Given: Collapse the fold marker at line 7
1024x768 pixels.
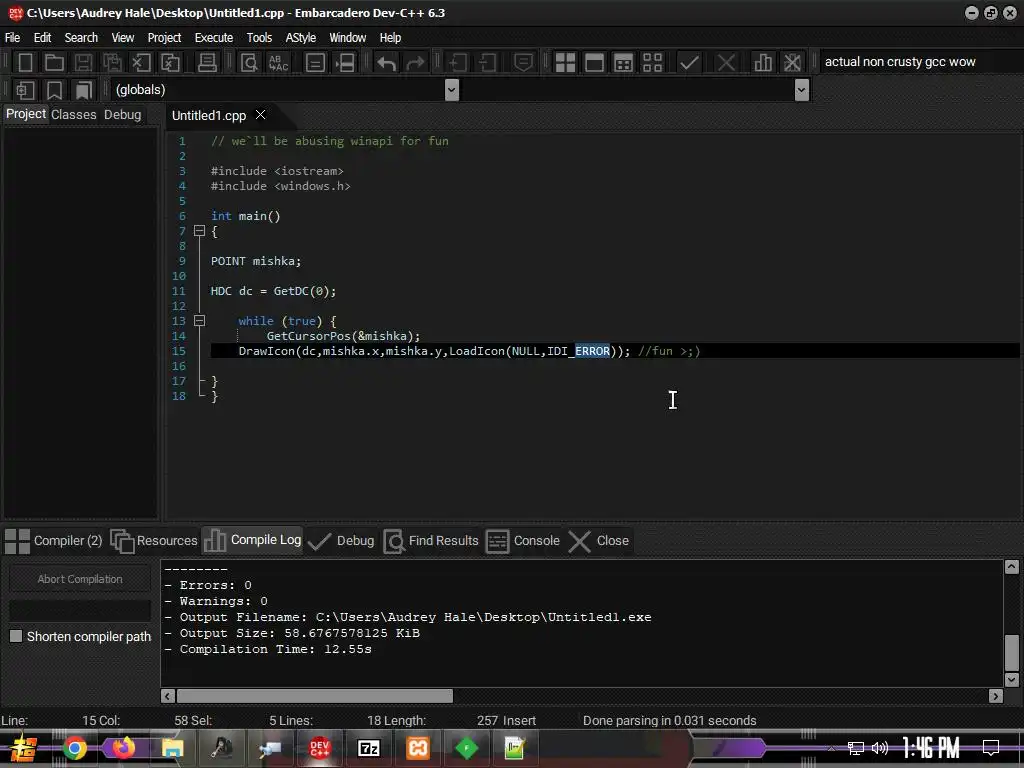Looking at the screenshot, I should tap(199, 231).
